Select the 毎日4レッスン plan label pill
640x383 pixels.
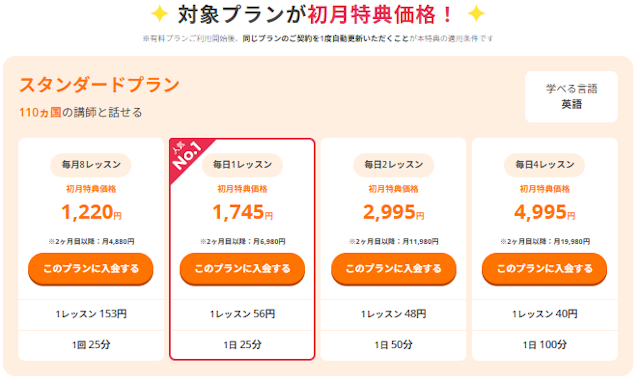click(x=544, y=165)
